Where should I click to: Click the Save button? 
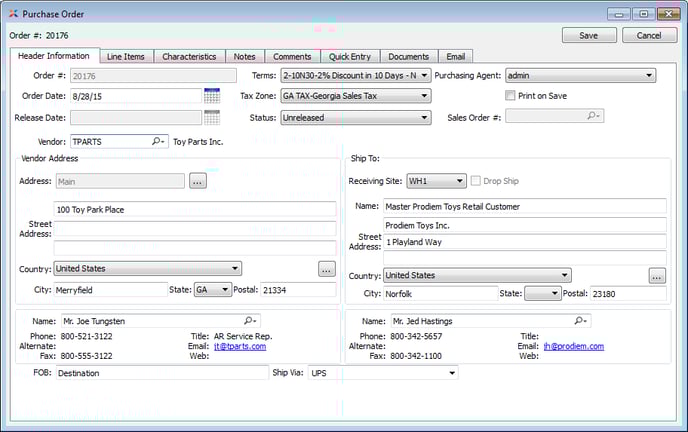(589, 35)
